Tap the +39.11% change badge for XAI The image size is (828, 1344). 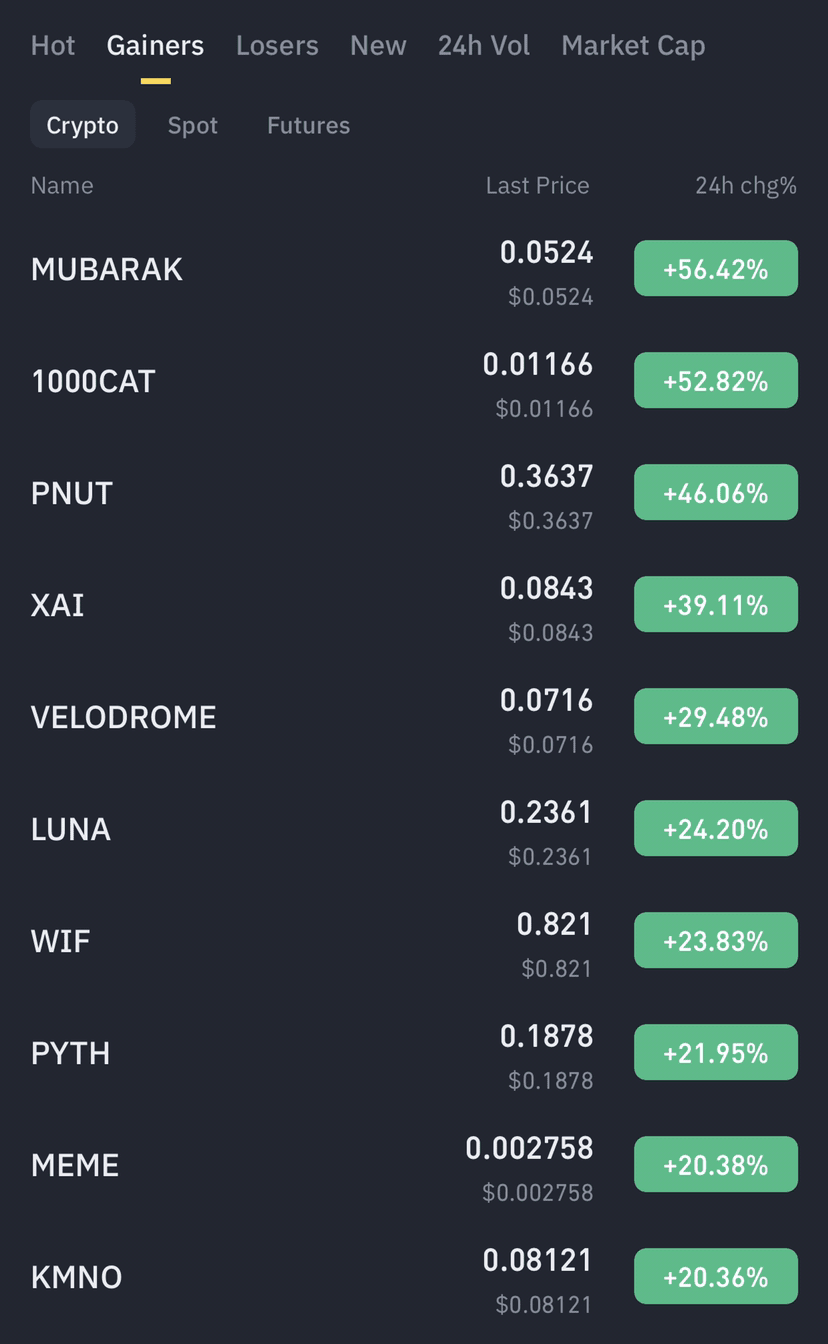click(x=716, y=605)
